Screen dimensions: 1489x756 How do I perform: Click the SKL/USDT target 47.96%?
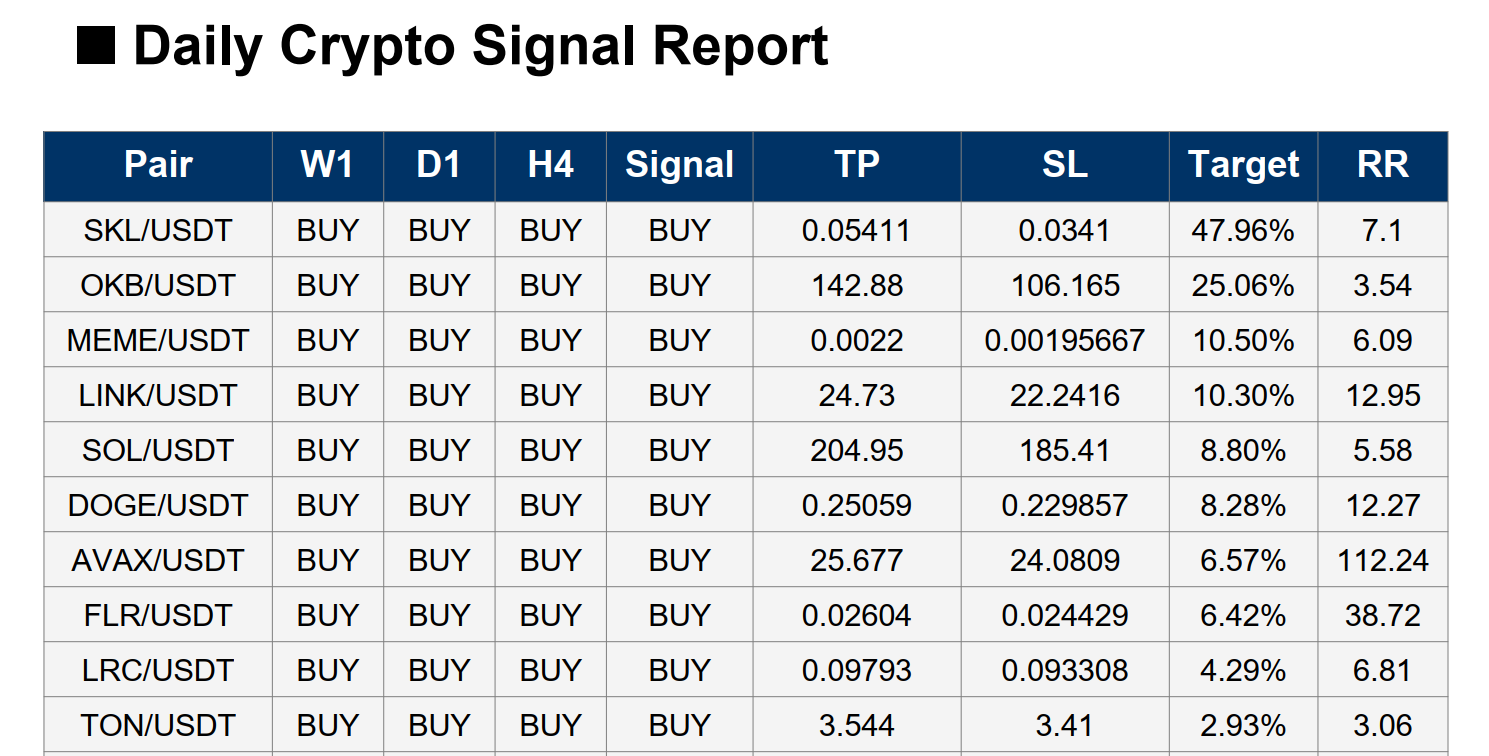1243,231
